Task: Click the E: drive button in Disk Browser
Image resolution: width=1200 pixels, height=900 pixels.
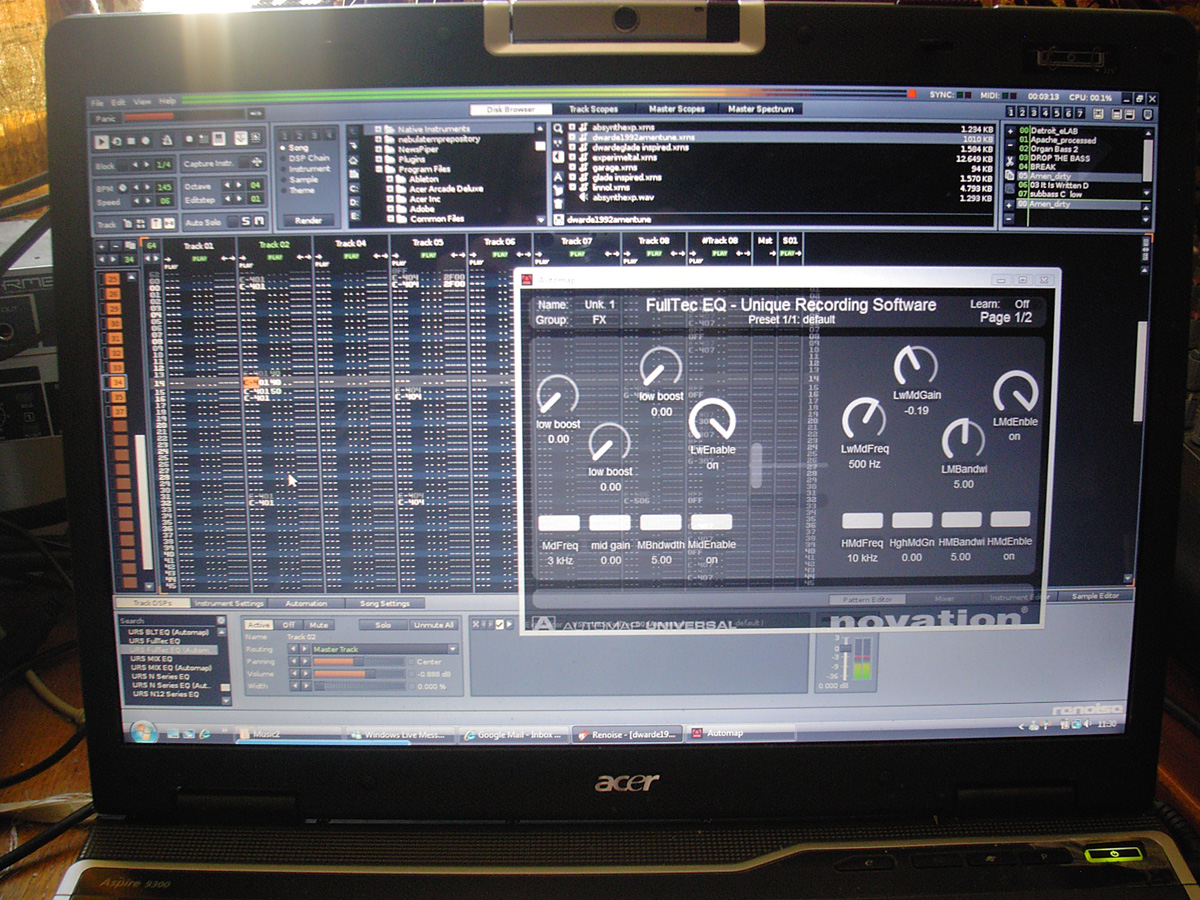Action: click(354, 216)
